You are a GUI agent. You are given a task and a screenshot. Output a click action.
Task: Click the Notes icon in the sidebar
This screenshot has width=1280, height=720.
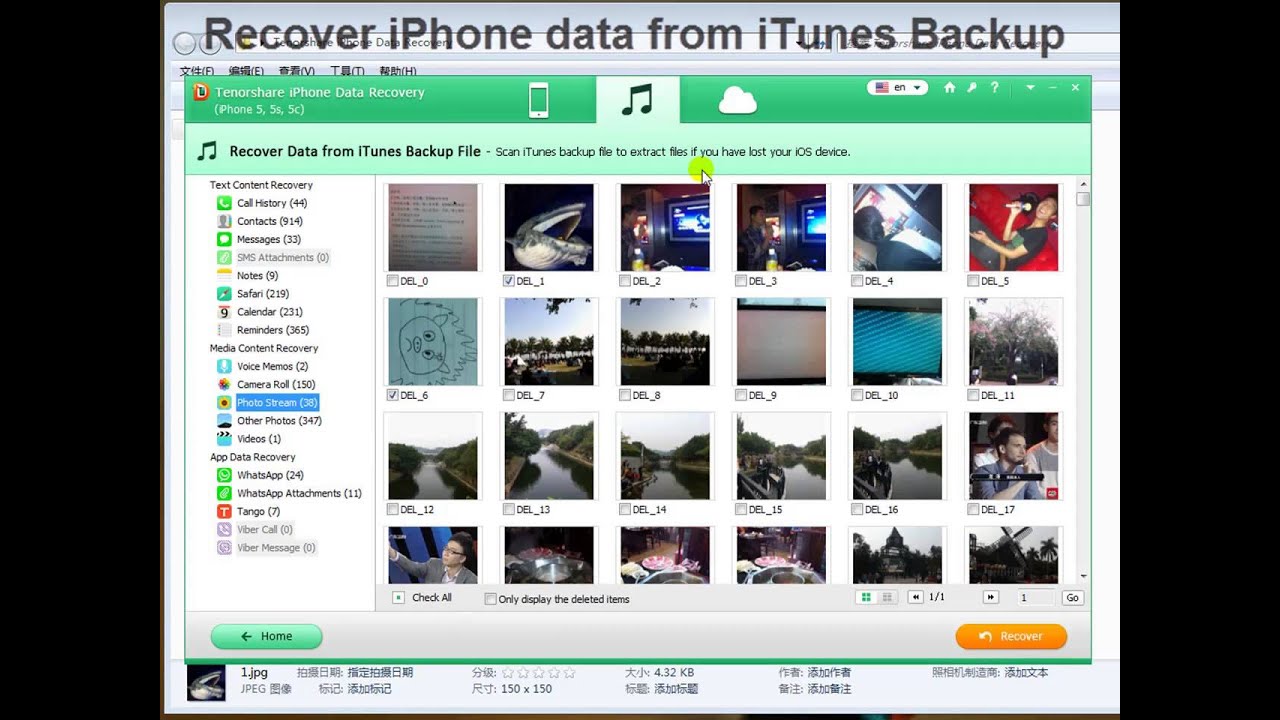[x=224, y=275]
